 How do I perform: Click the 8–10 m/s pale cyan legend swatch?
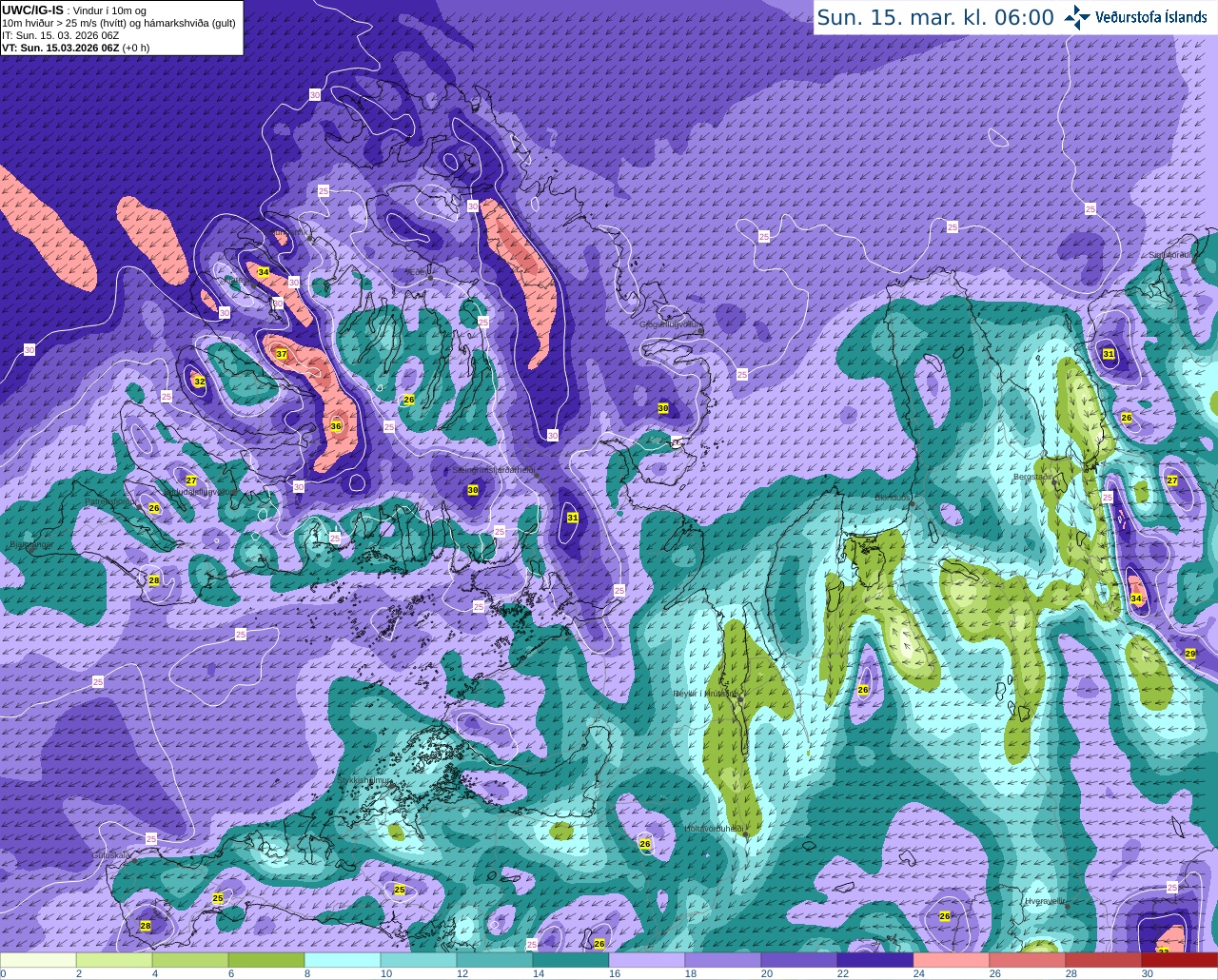coord(343,960)
